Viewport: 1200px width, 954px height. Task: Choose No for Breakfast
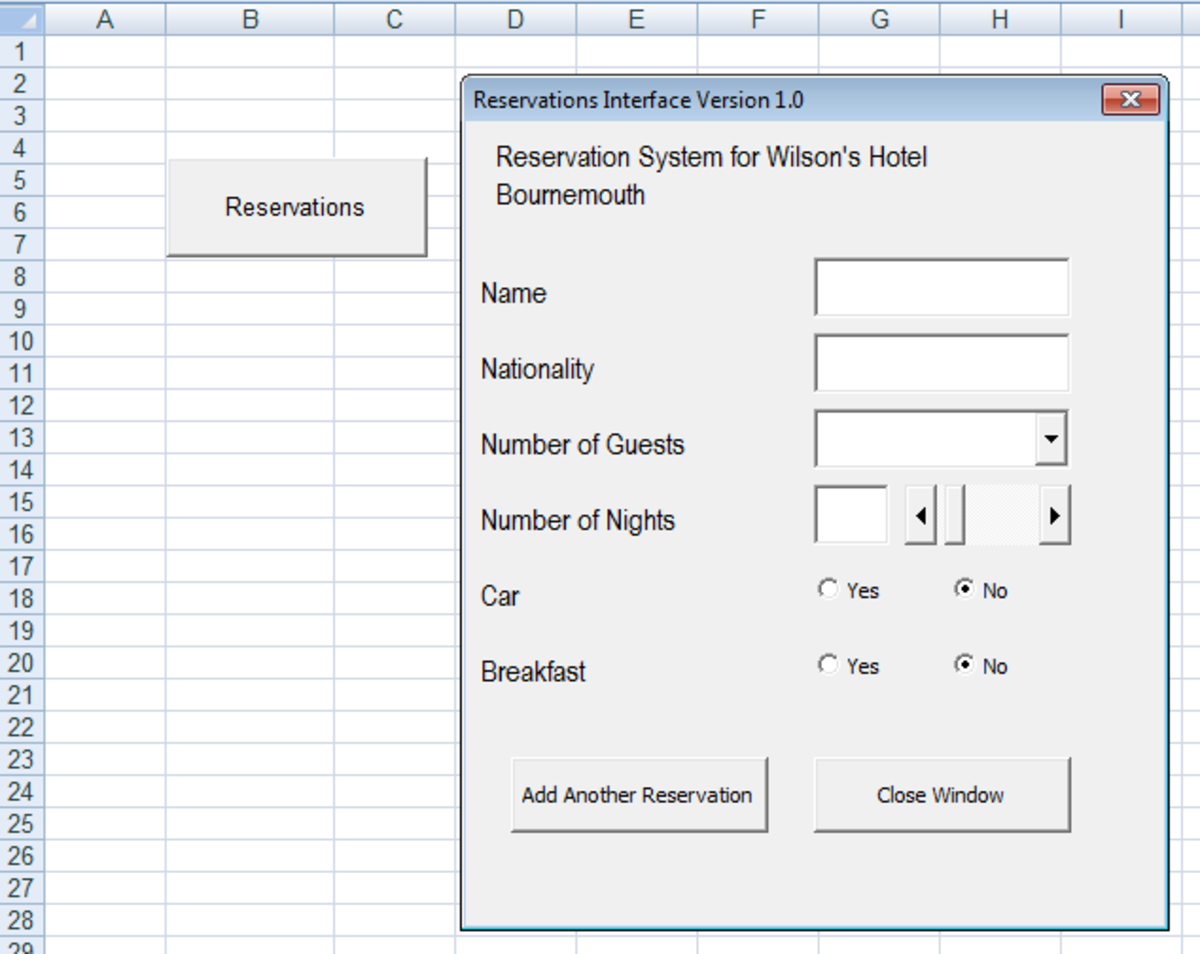tap(964, 665)
